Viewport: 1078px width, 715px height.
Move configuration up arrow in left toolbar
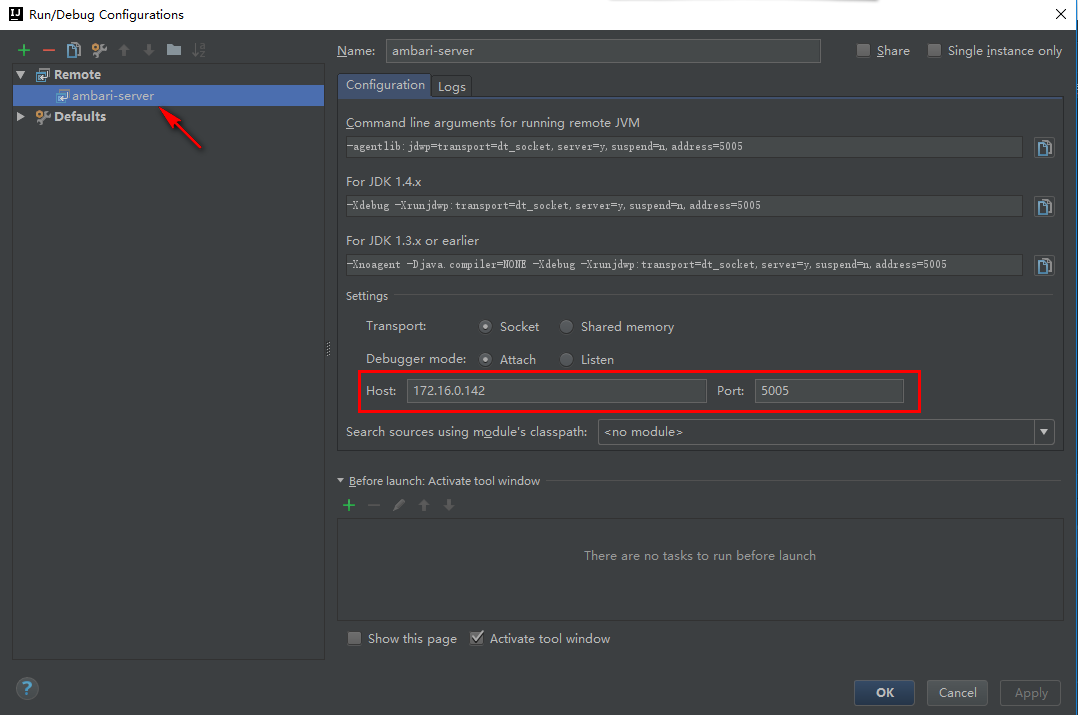coord(124,50)
